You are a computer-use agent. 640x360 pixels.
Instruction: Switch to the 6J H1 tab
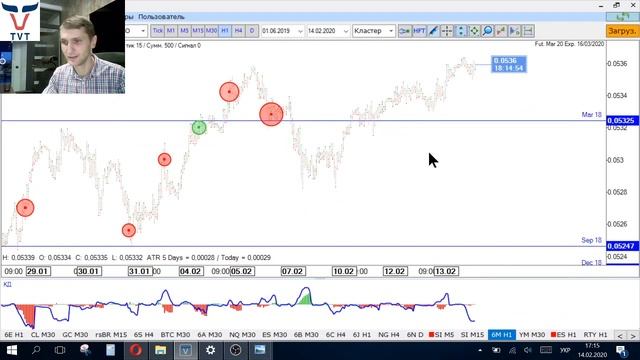362,335
